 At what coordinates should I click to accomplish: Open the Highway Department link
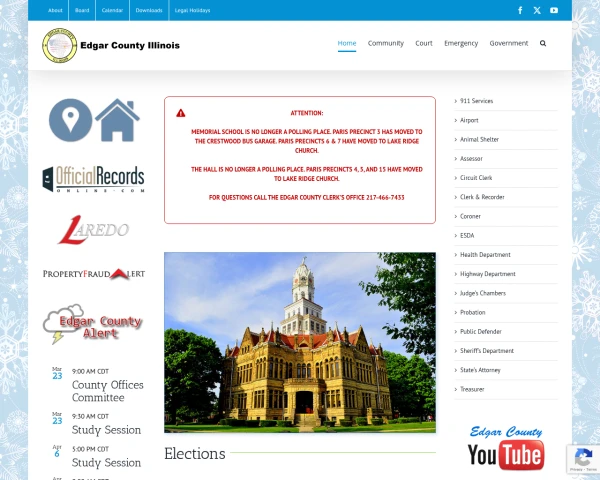click(488, 274)
